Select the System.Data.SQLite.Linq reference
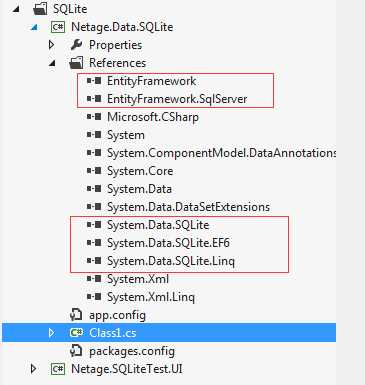This screenshot has width=365, height=385. point(171,261)
